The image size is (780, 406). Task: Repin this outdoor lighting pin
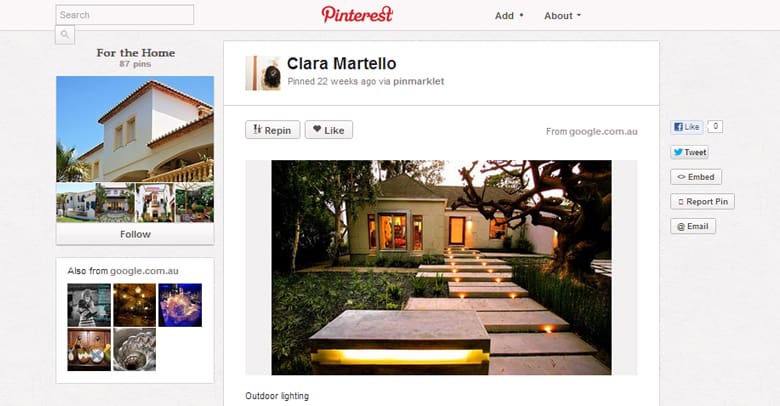pos(273,130)
